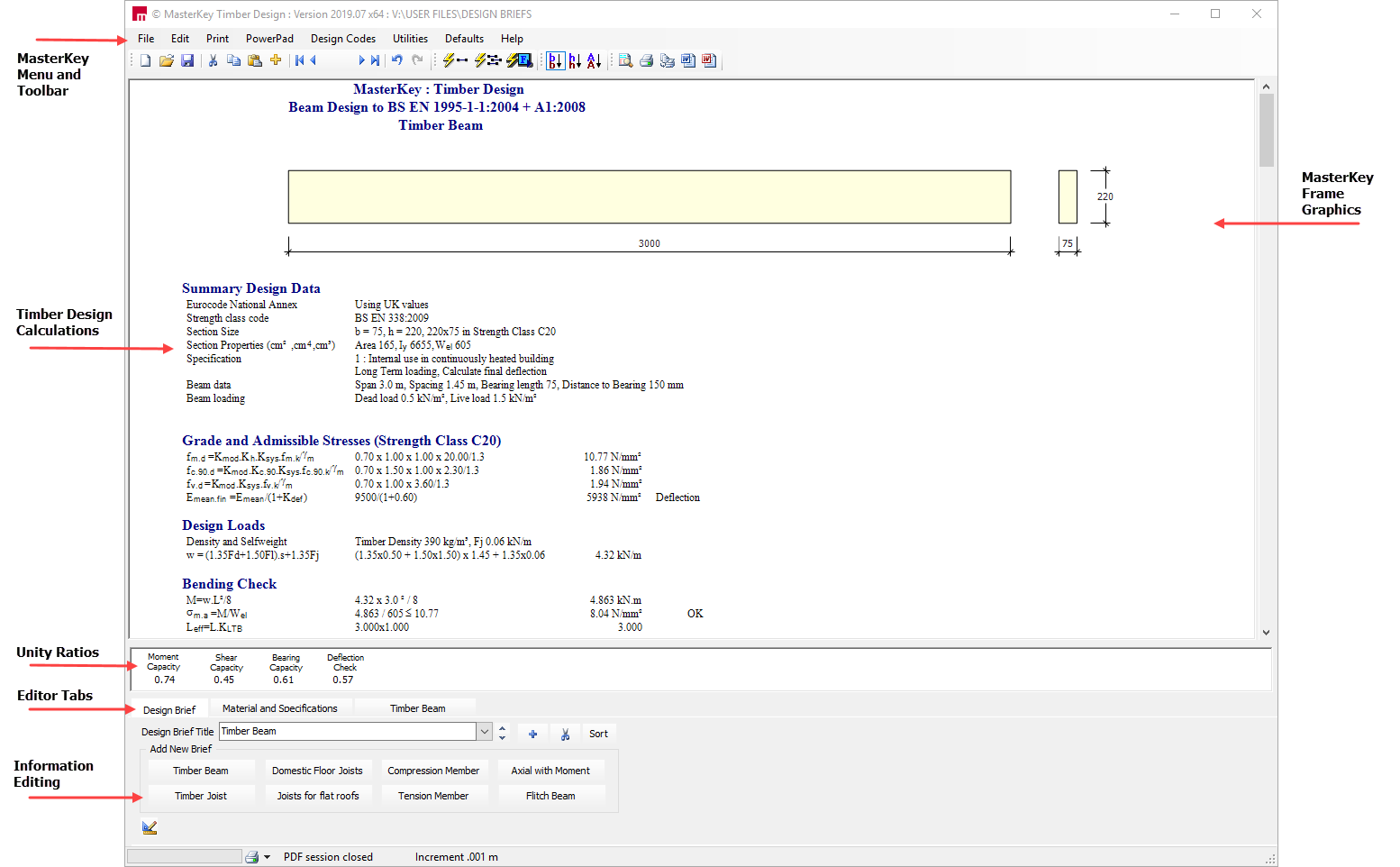Click the vertical scrollbar thumb of the calculations pane
The image size is (1400, 867).
coord(1266,130)
